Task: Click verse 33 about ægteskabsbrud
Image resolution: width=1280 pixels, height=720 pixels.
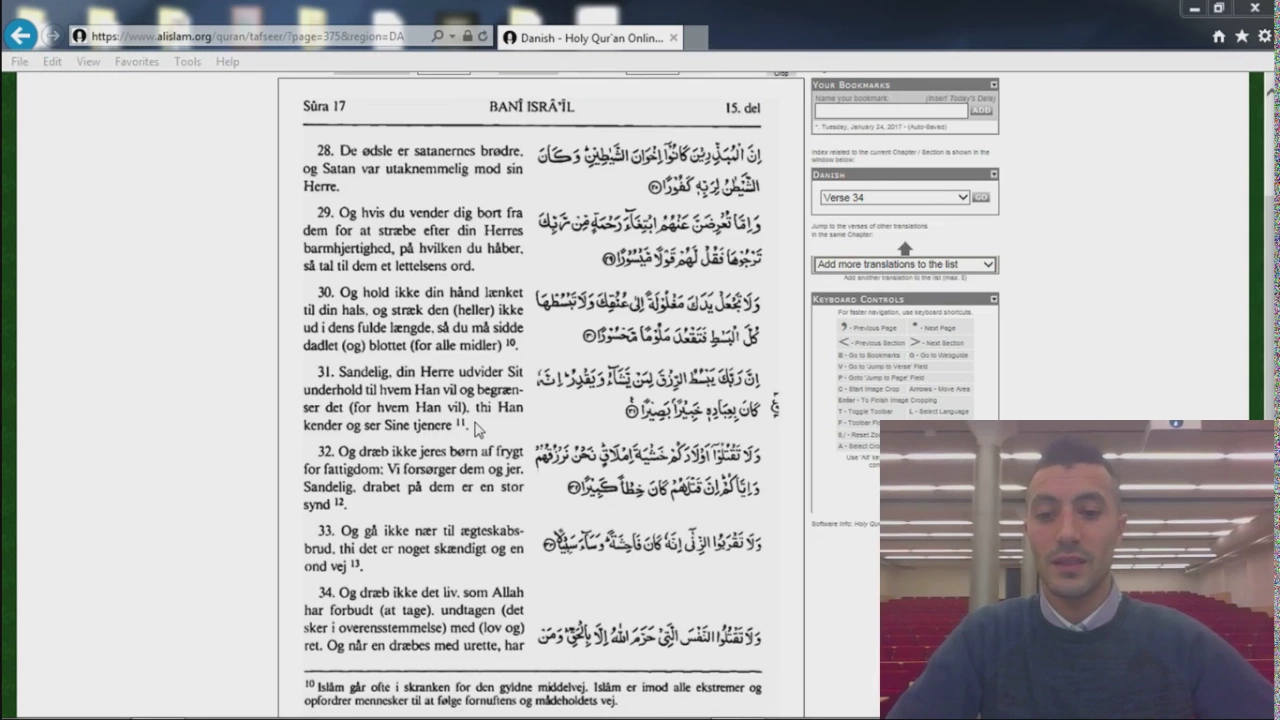Action: click(413, 549)
